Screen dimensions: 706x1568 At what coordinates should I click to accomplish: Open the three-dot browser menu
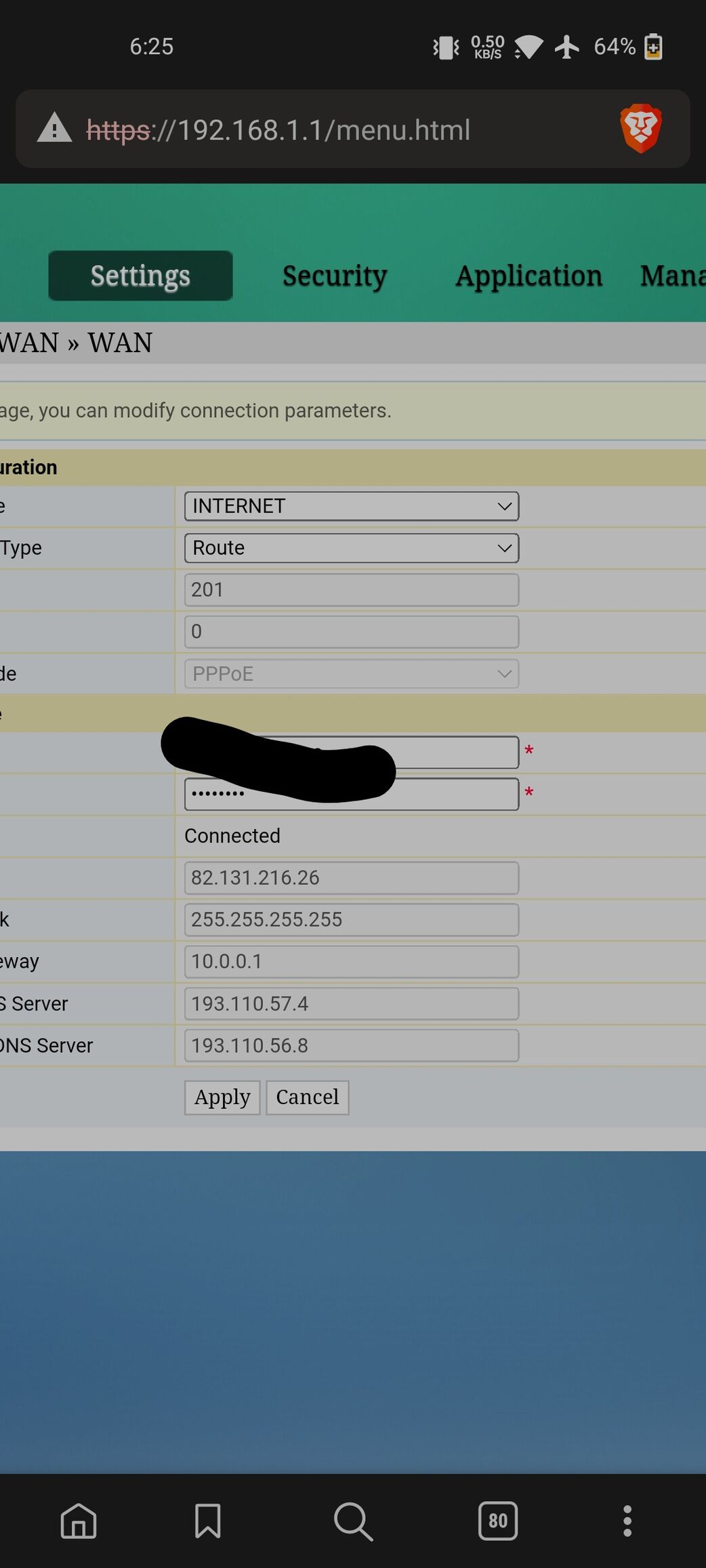pos(627,1521)
